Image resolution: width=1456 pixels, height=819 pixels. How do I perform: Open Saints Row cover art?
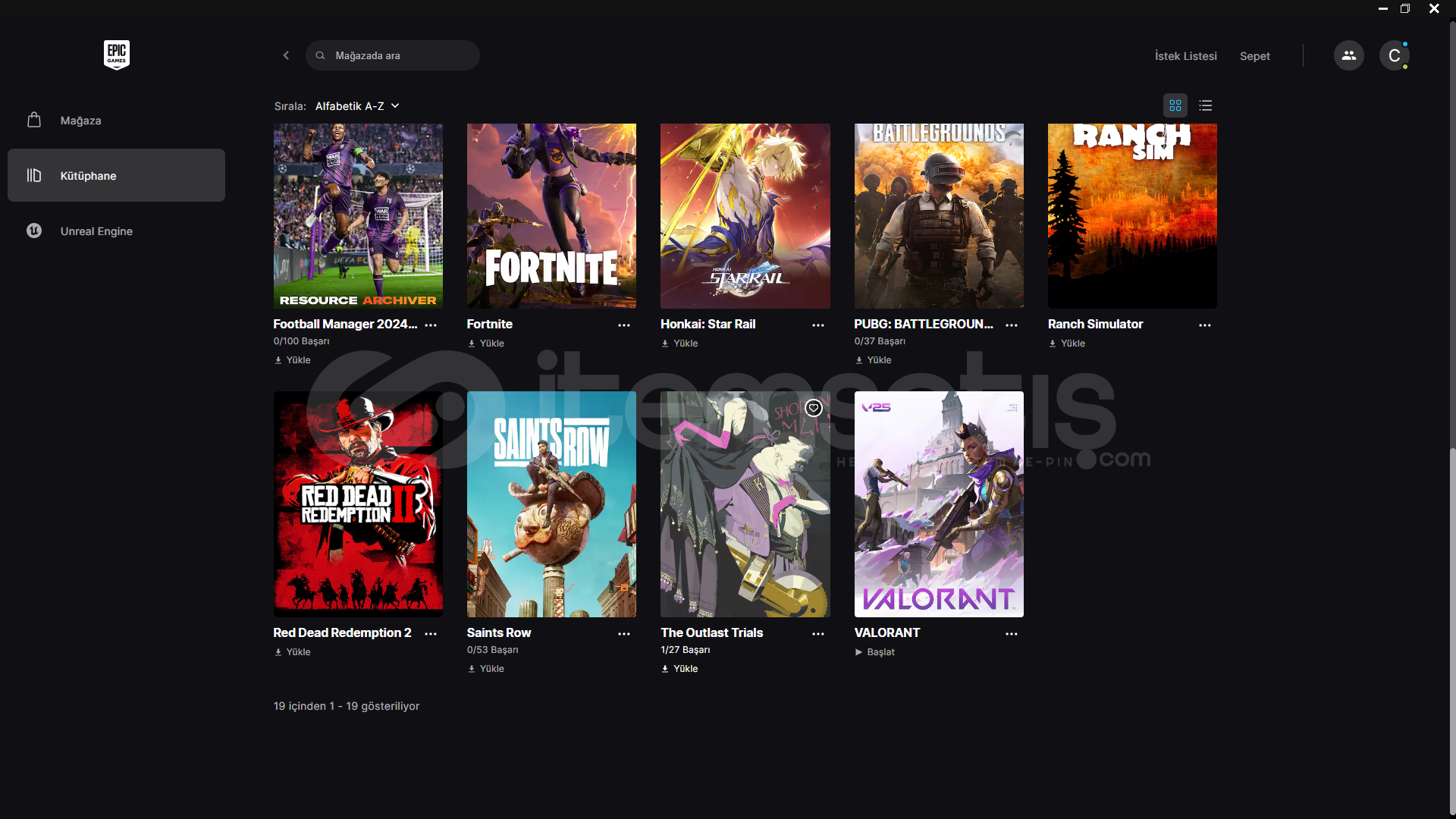pyautogui.click(x=551, y=504)
